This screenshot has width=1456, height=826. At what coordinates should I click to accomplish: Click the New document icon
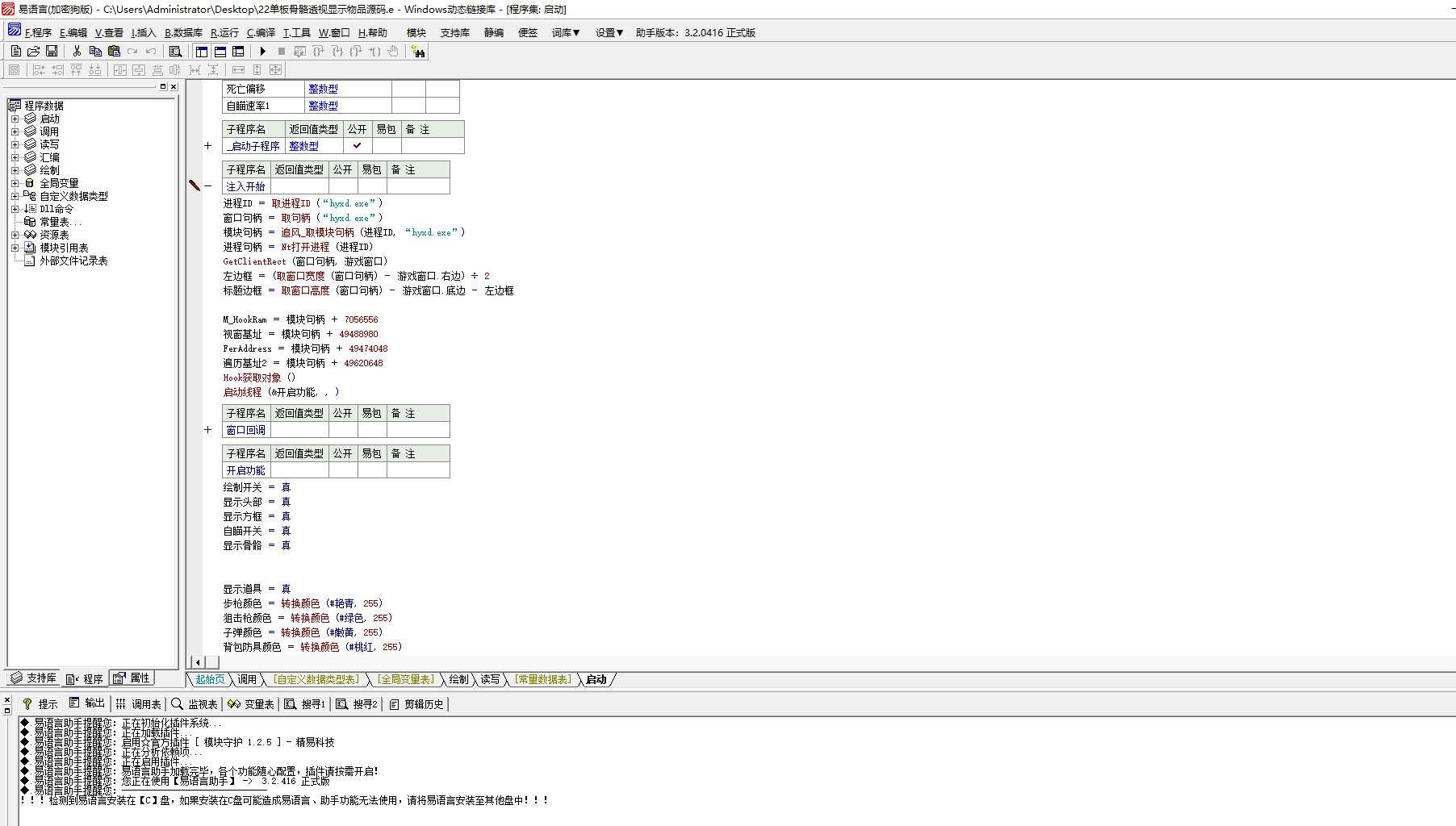pyautogui.click(x=16, y=52)
